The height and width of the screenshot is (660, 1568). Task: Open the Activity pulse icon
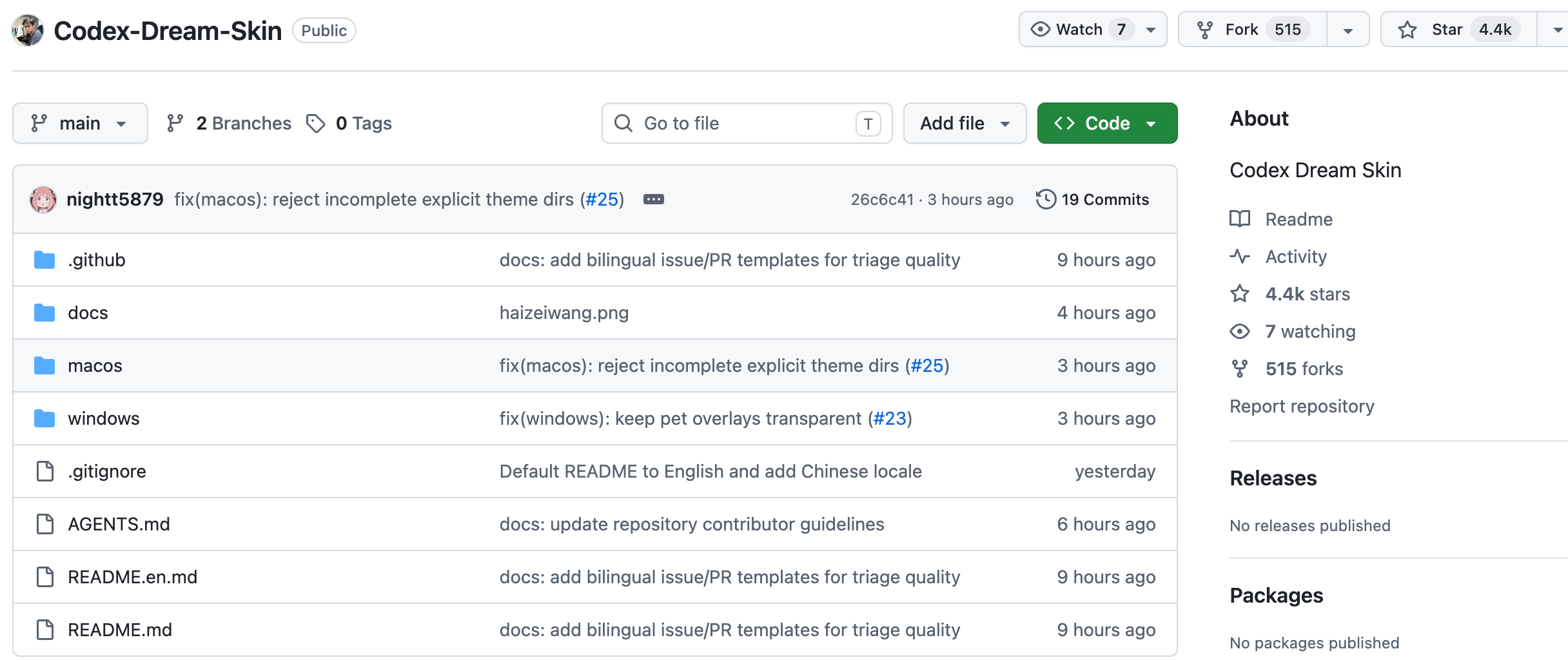[1239, 257]
